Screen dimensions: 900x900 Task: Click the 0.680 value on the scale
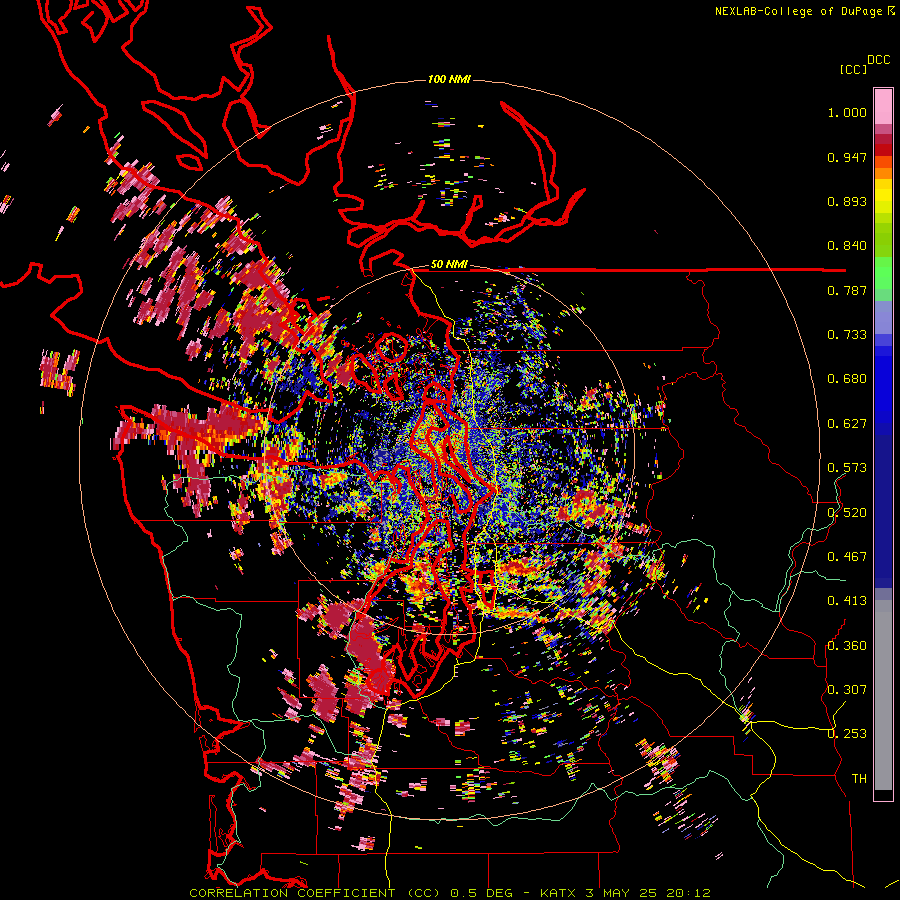(x=847, y=379)
